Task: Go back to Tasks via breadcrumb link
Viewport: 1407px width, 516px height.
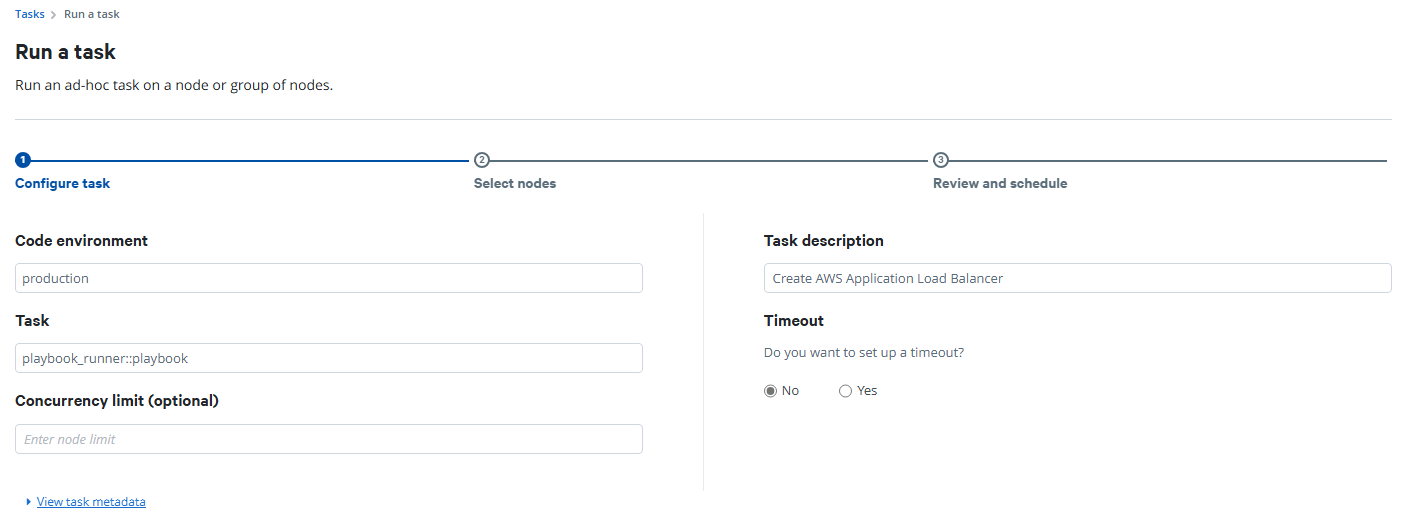Action: pos(30,15)
